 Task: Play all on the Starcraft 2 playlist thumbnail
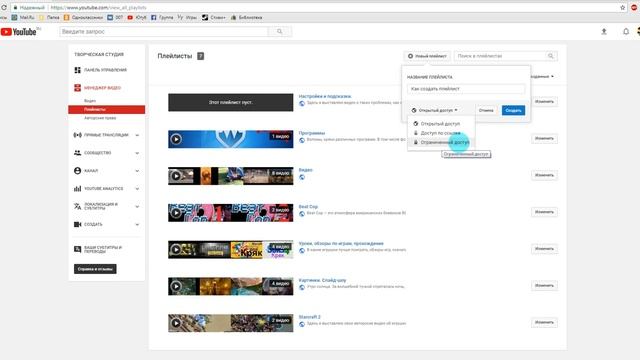coord(176,323)
